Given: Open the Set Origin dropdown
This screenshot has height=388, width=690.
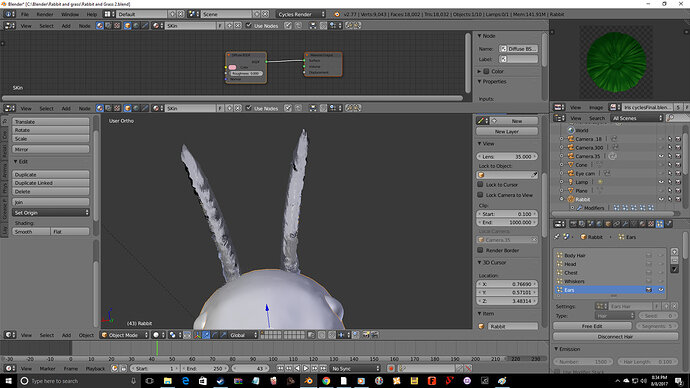Looking at the screenshot, I should click(51, 213).
